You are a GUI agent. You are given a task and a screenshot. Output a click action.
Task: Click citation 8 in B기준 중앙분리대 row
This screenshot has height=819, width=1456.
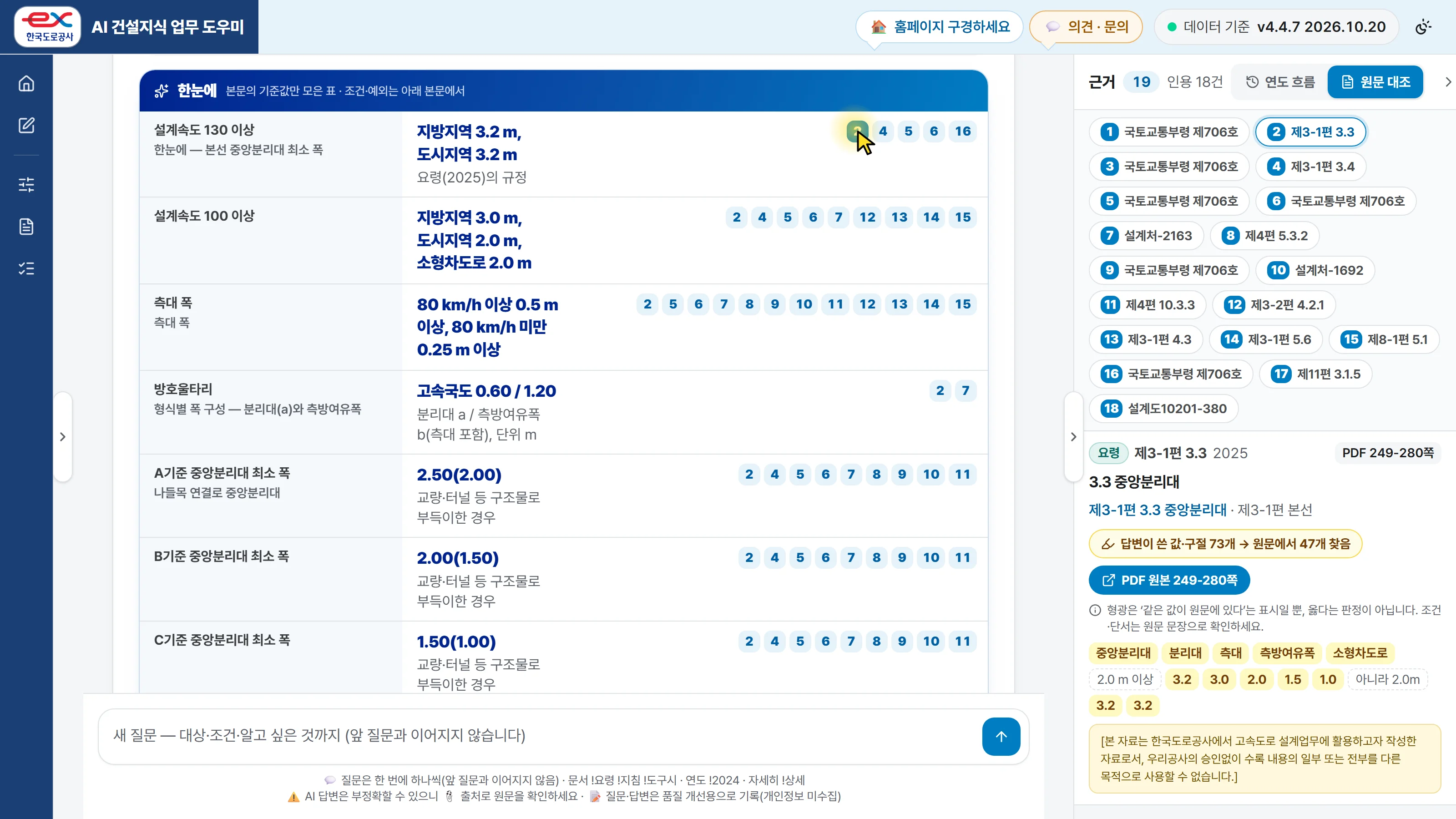(x=876, y=557)
